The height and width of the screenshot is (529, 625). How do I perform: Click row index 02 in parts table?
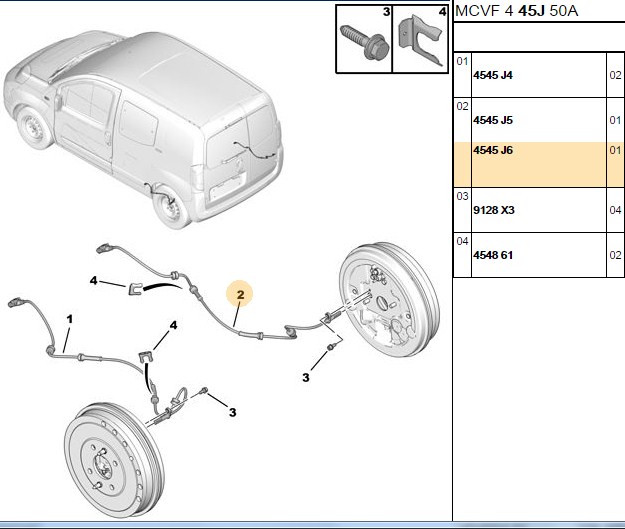(462, 106)
